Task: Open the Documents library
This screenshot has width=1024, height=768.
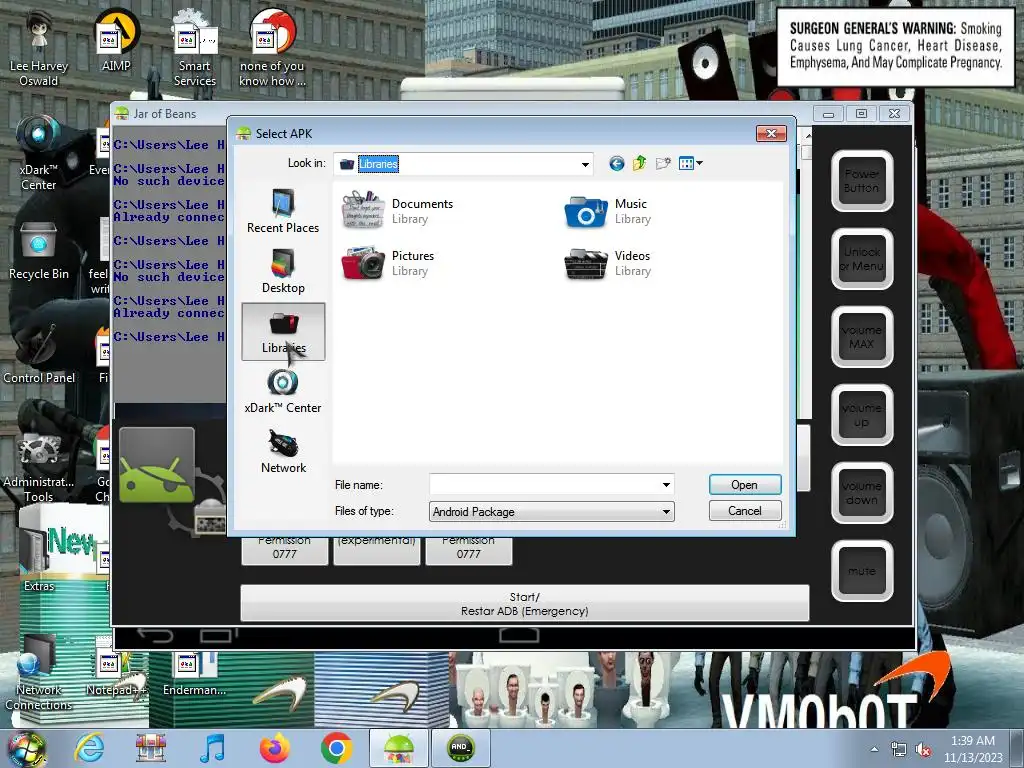Action: pos(397,211)
